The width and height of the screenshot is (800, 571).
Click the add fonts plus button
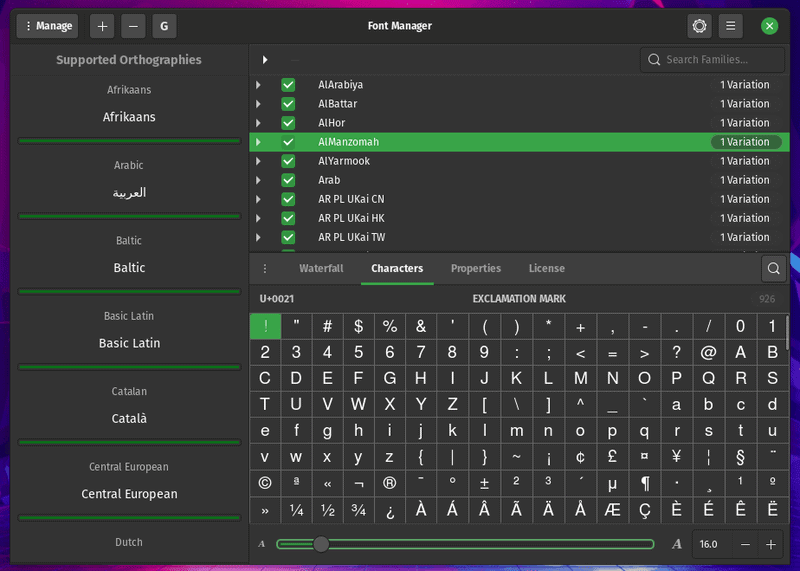pos(103,26)
